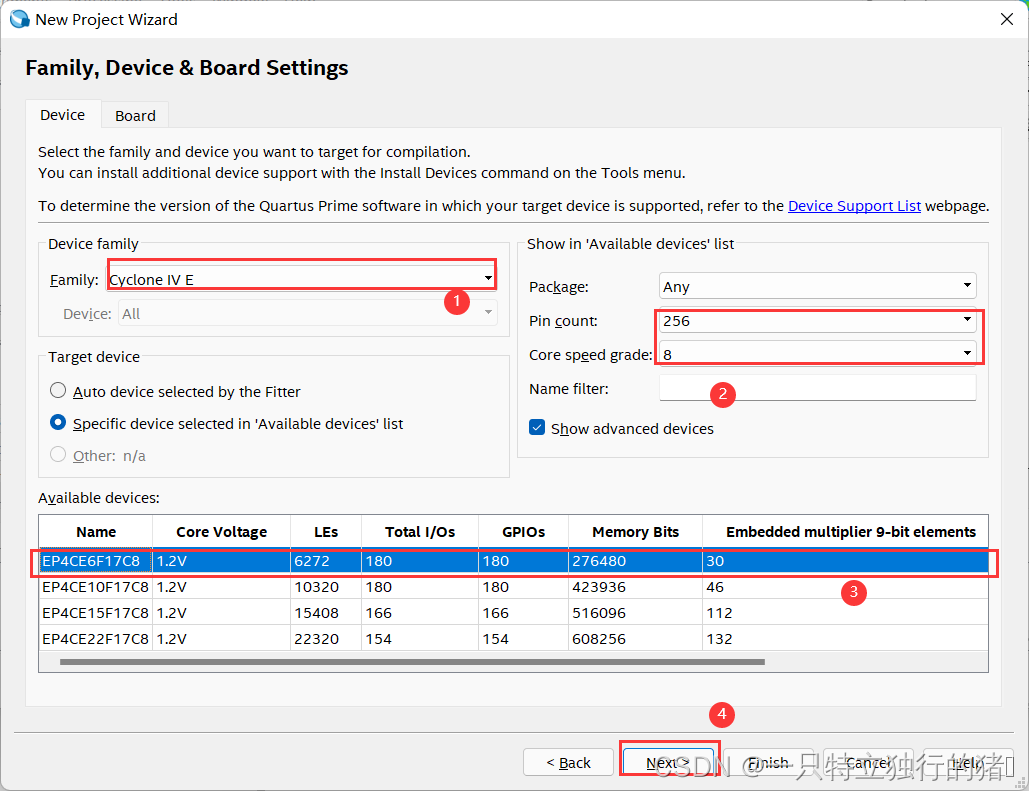Open the disabled Device dropdown set to All

(307, 314)
